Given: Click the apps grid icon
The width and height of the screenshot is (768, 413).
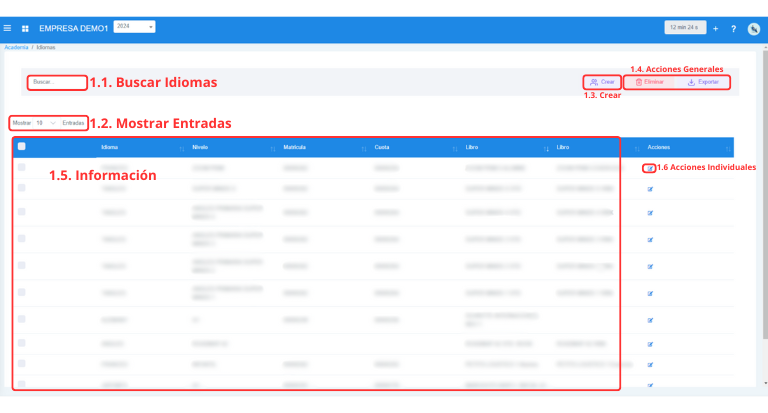Looking at the screenshot, I should [x=25, y=28].
